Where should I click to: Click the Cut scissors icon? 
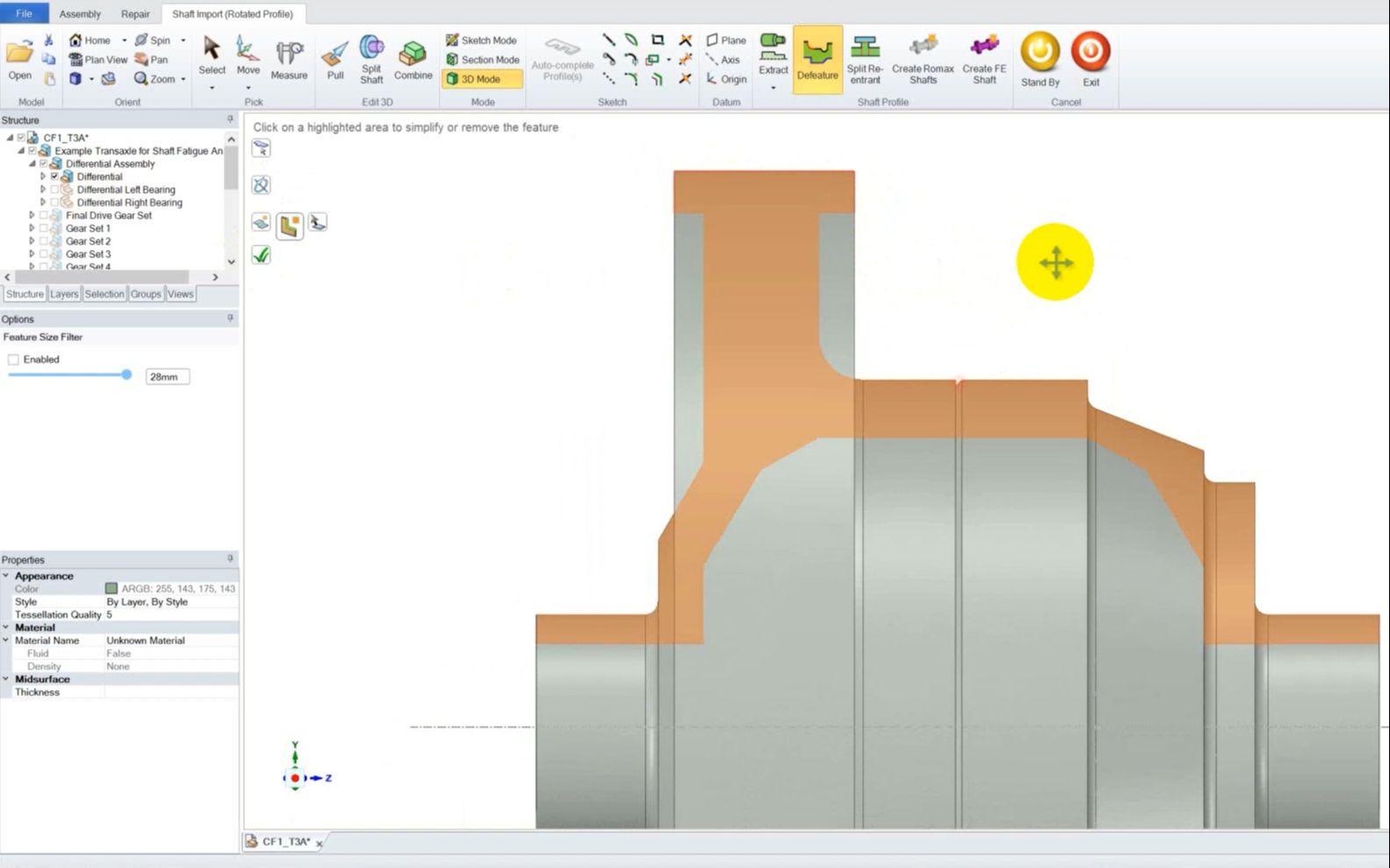click(x=48, y=40)
